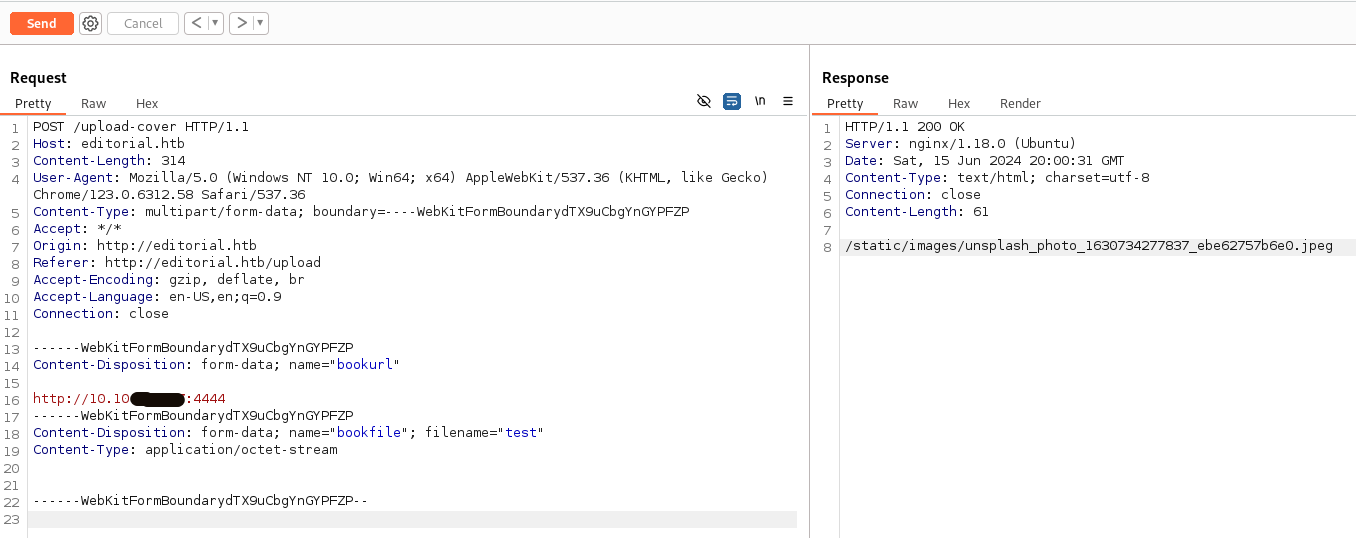
Task: Click the Accept-Encoding: gzip, deflate, br line
Action: (x=169, y=280)
